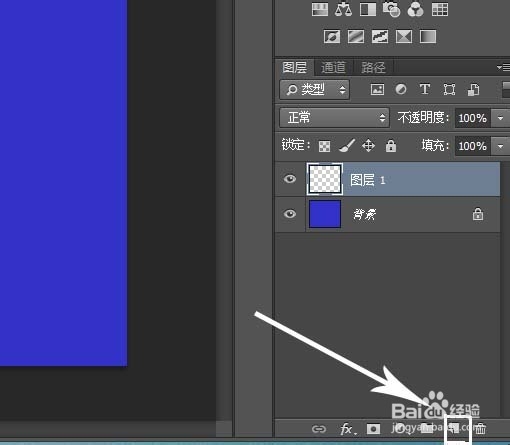Switch to the 通道 tab
Viewport: 510px width, 445px height.
point(333,68)
